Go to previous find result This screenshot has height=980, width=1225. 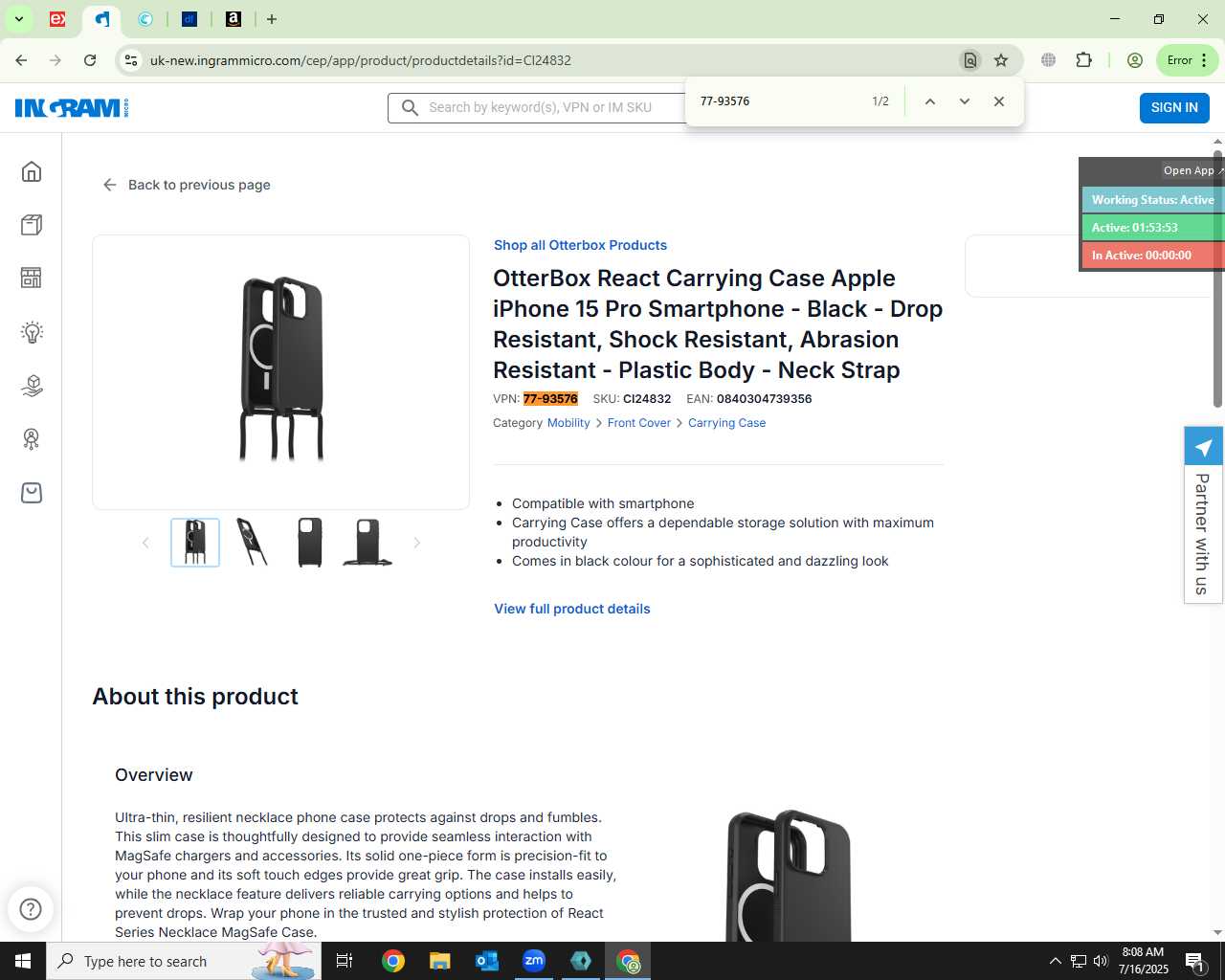[929, 101]
